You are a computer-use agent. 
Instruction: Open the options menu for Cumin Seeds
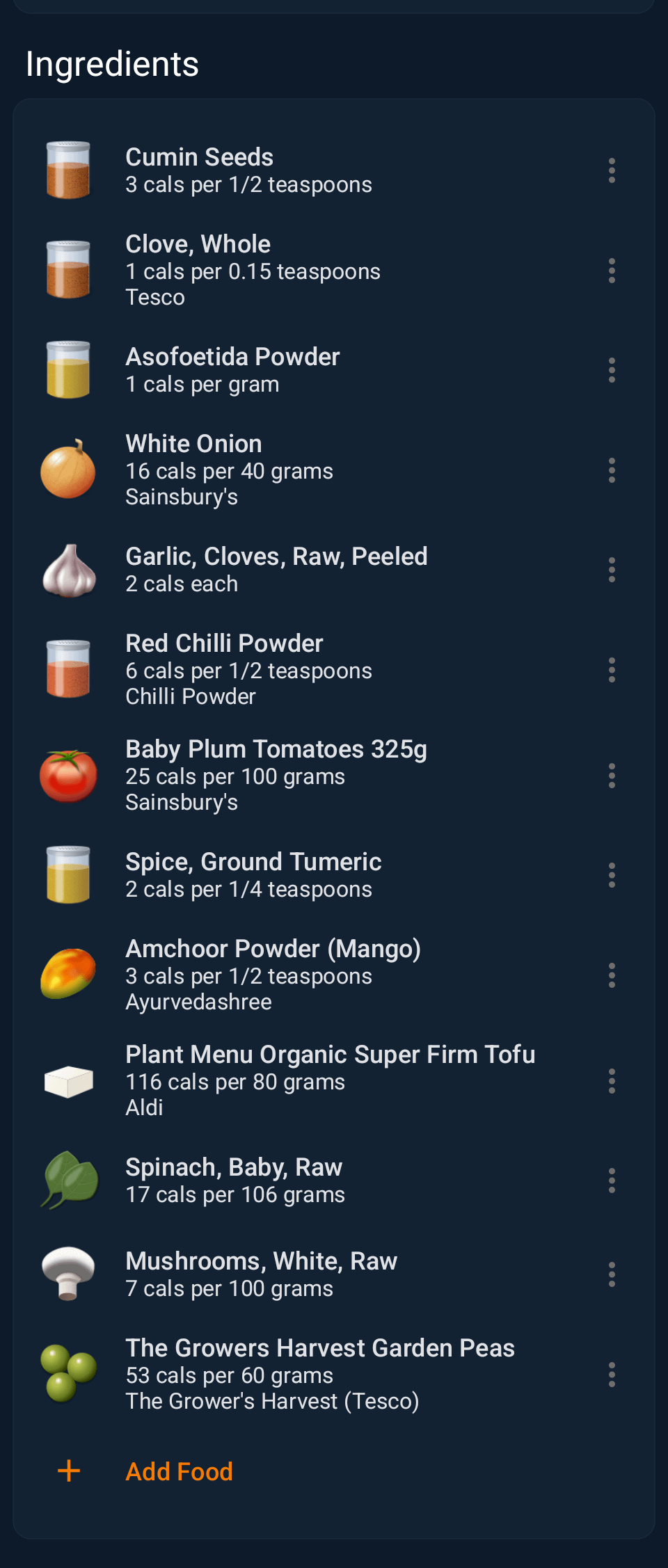tap(612, 170)
